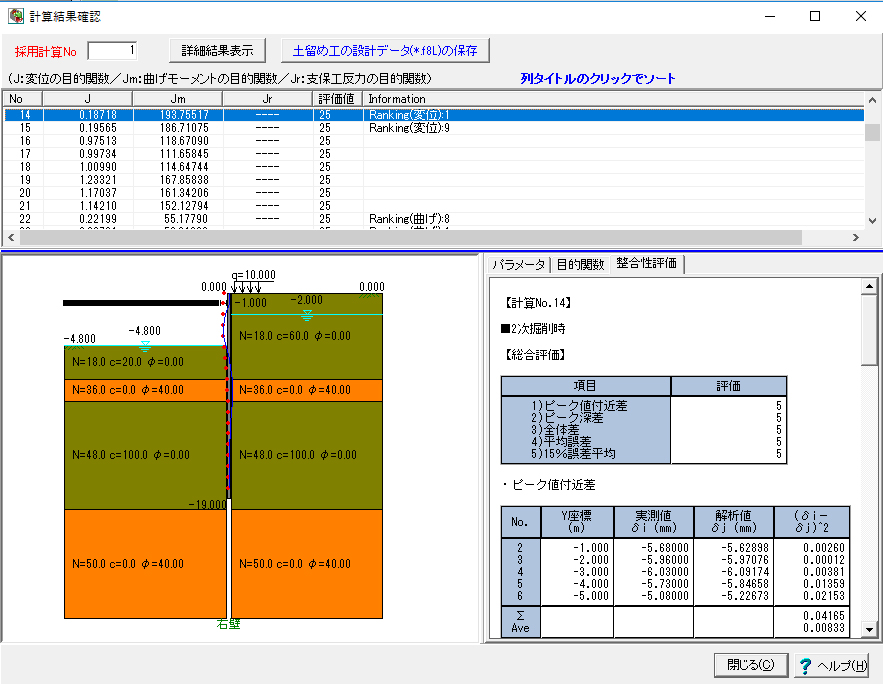
Task: Click the 採用計算No input field
Action: 113,50
